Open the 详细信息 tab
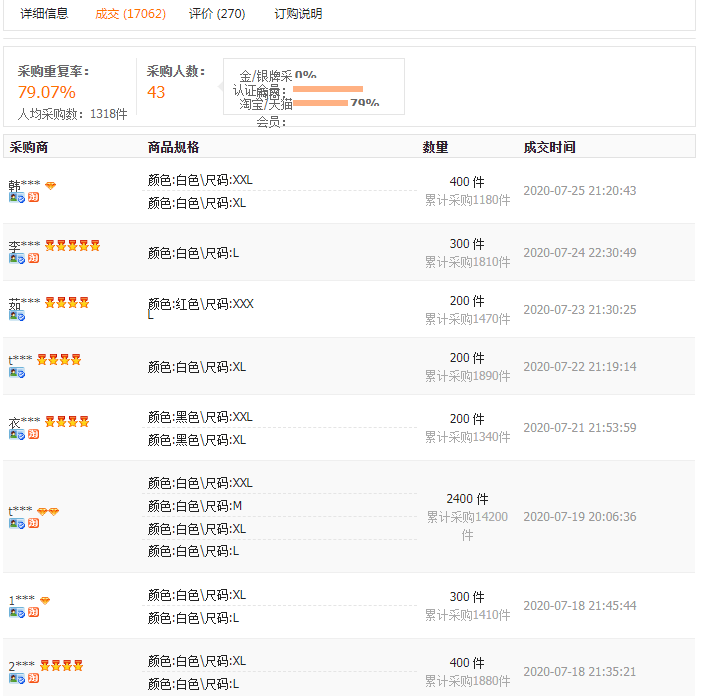 (45, 14)
